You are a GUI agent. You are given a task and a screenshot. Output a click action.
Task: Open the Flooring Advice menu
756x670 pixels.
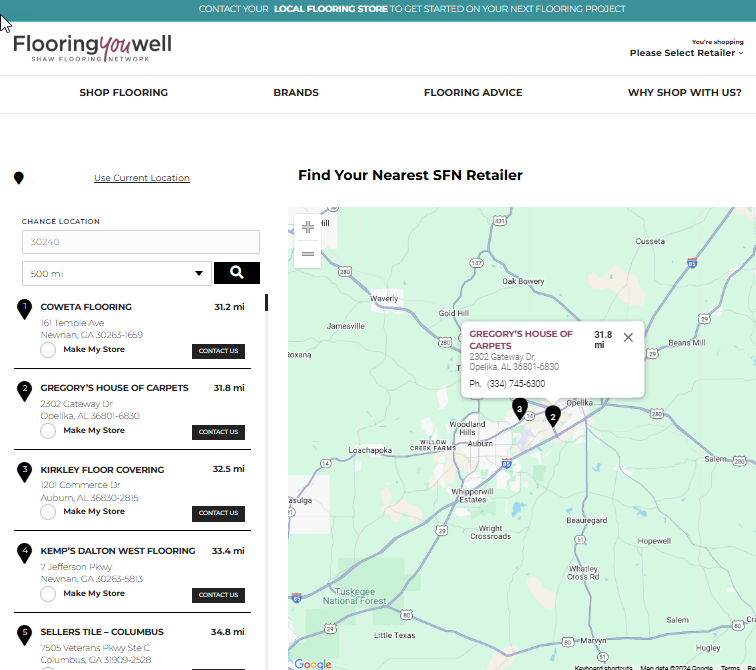[x=473, y=93]
